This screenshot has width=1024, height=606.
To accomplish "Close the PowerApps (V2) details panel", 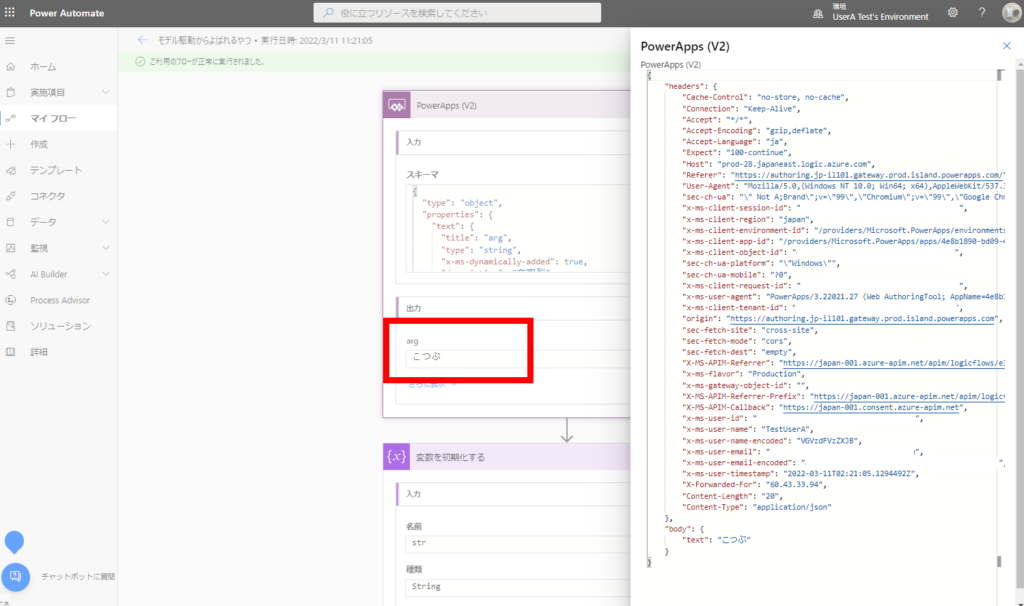I will [x=1006, y=46].
